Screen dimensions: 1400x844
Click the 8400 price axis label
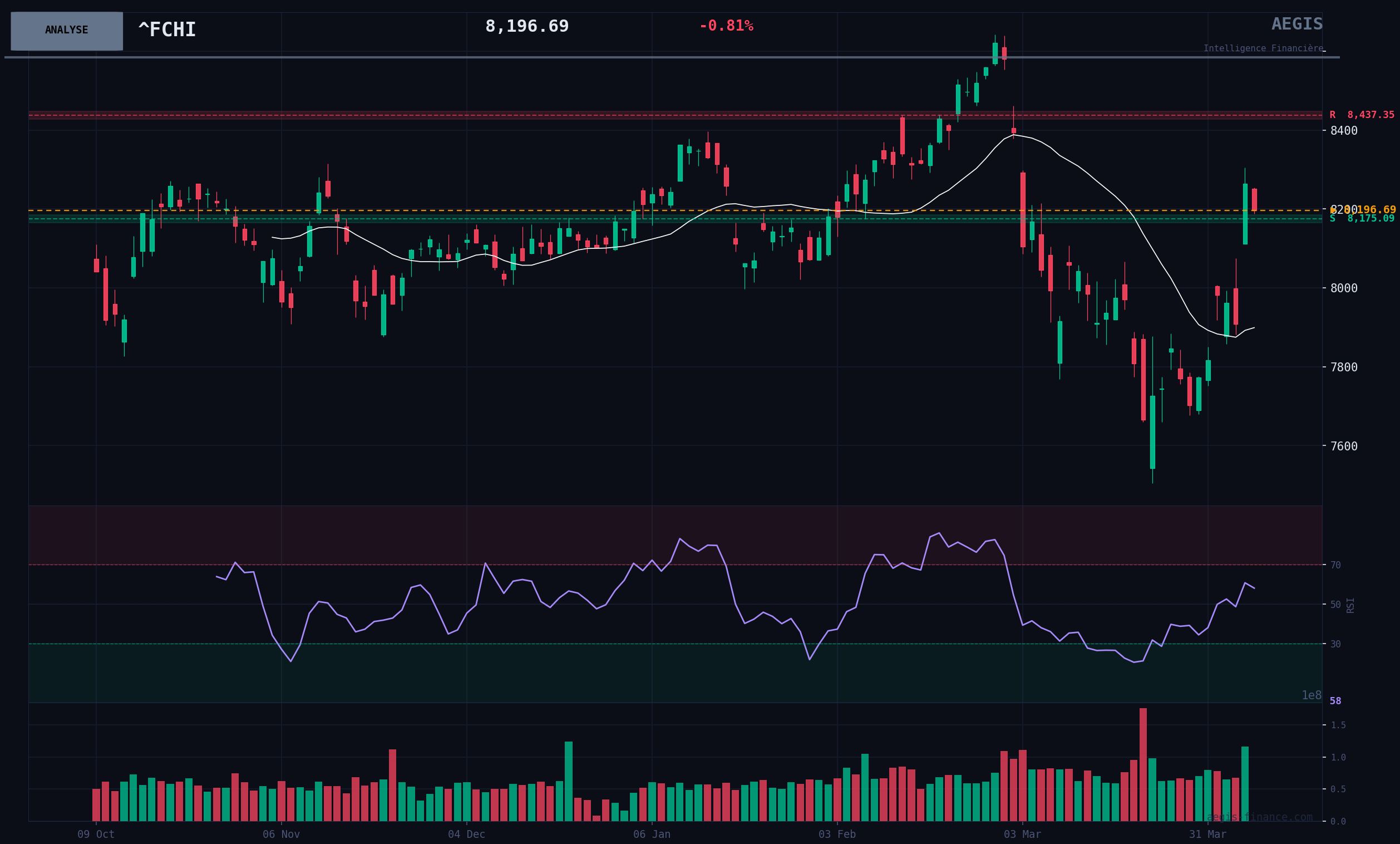(x=1344, y=131)
